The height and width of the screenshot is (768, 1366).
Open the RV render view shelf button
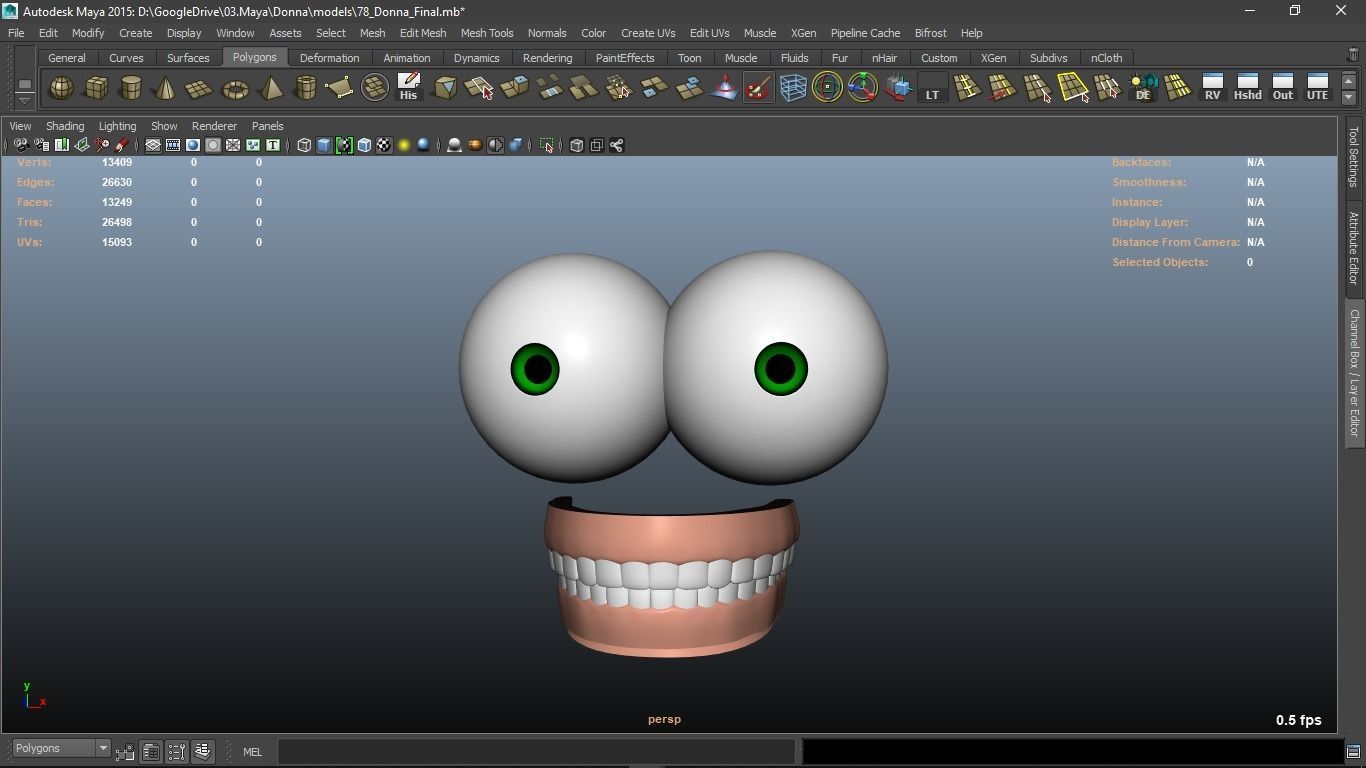(1212, 87)
